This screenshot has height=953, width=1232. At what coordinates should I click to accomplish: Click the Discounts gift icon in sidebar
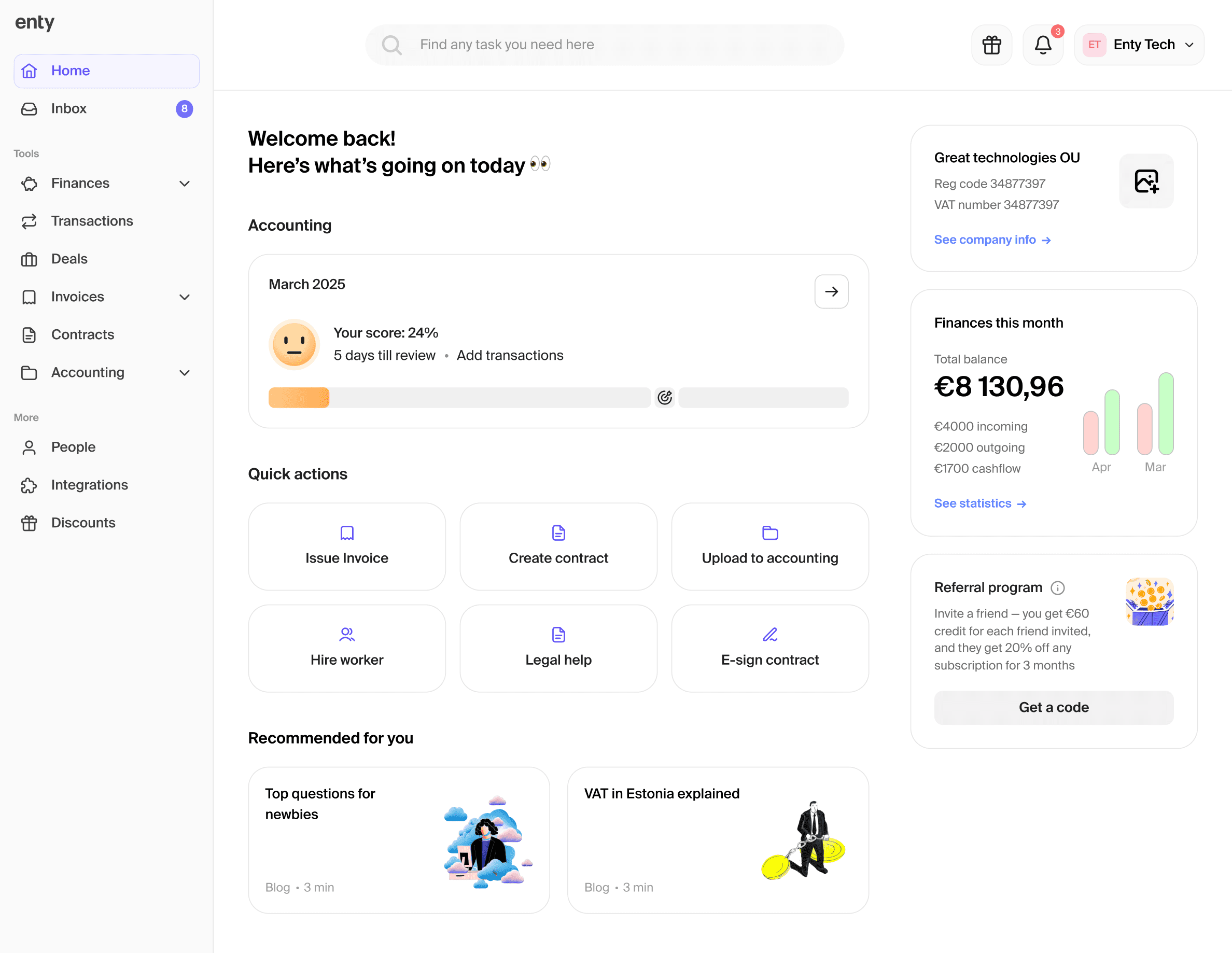pyautogui.click(x=30, y=523)
